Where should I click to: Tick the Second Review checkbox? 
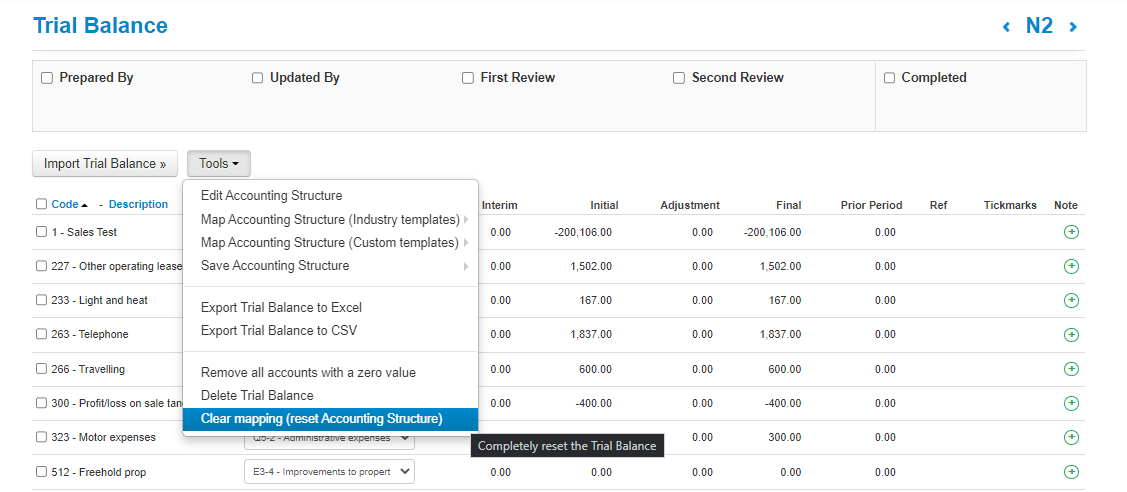[x=678, y=78]
